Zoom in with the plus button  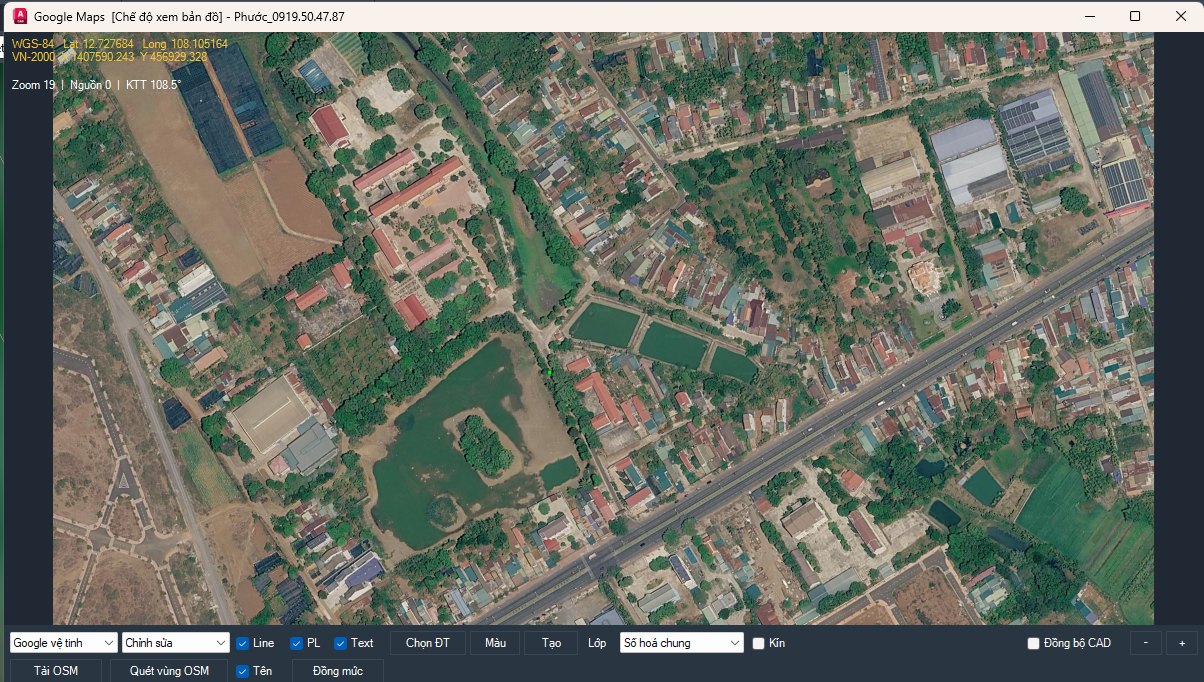1182,643
